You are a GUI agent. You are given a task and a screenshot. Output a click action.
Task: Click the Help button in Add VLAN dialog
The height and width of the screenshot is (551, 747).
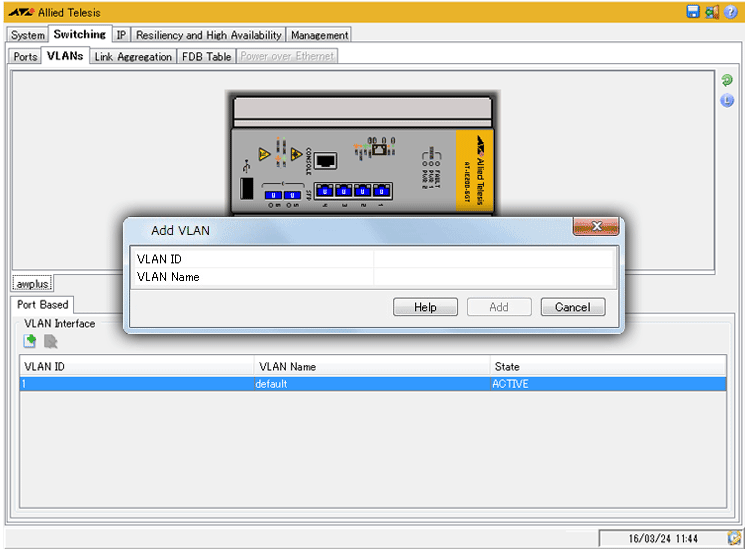pos(425,307)
